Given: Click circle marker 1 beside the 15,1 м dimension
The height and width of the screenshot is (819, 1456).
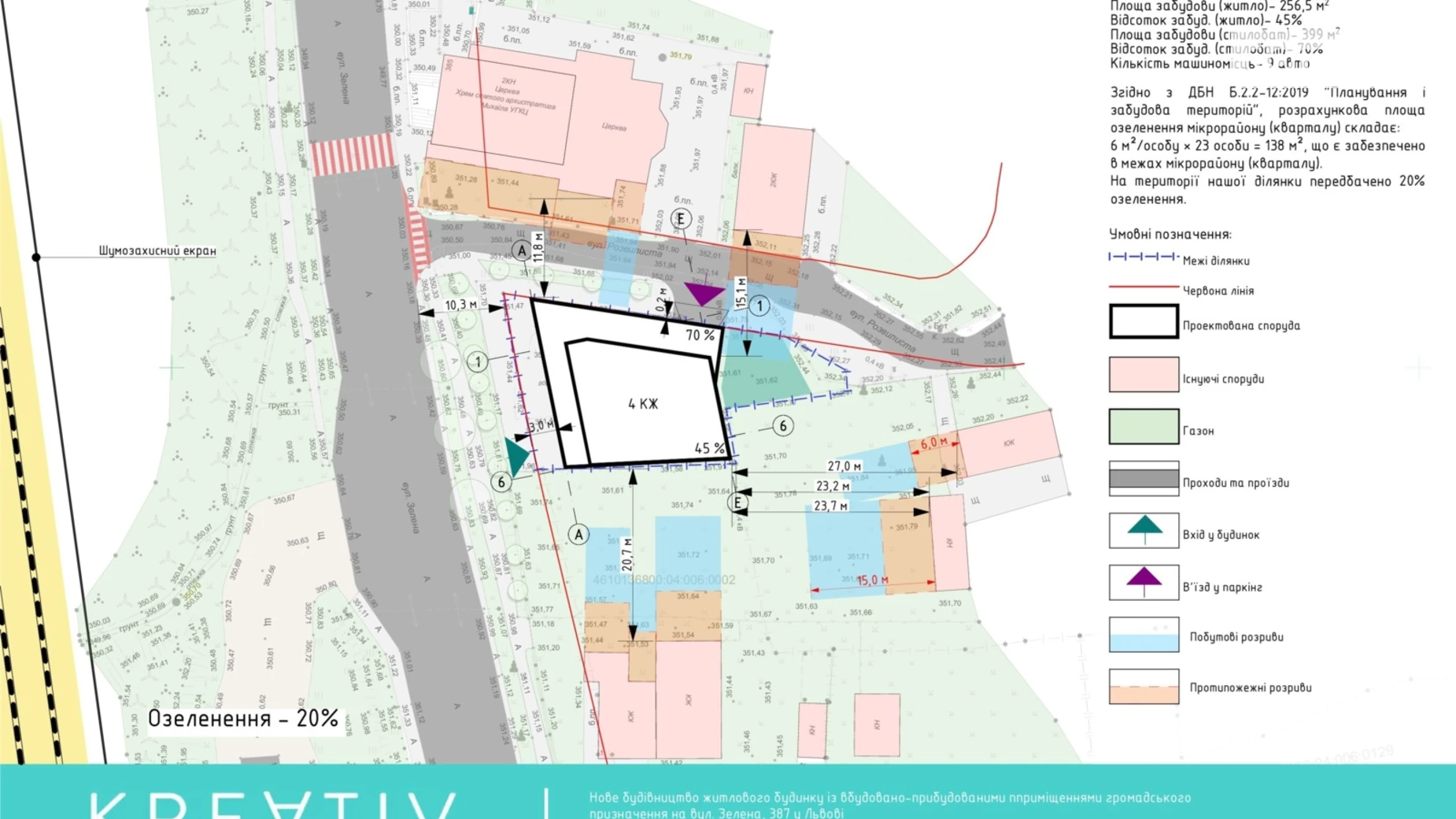Looking at the screenshot, I should (759, 306).
